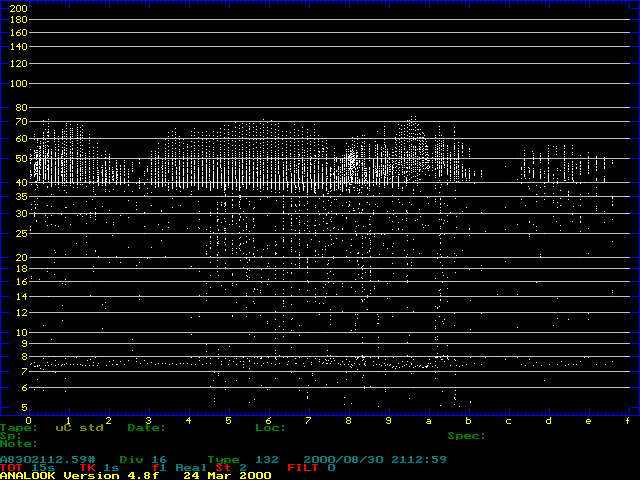640x480 pixels.
Task: Click time axis tick label 'd'
Action: [549, 421]
